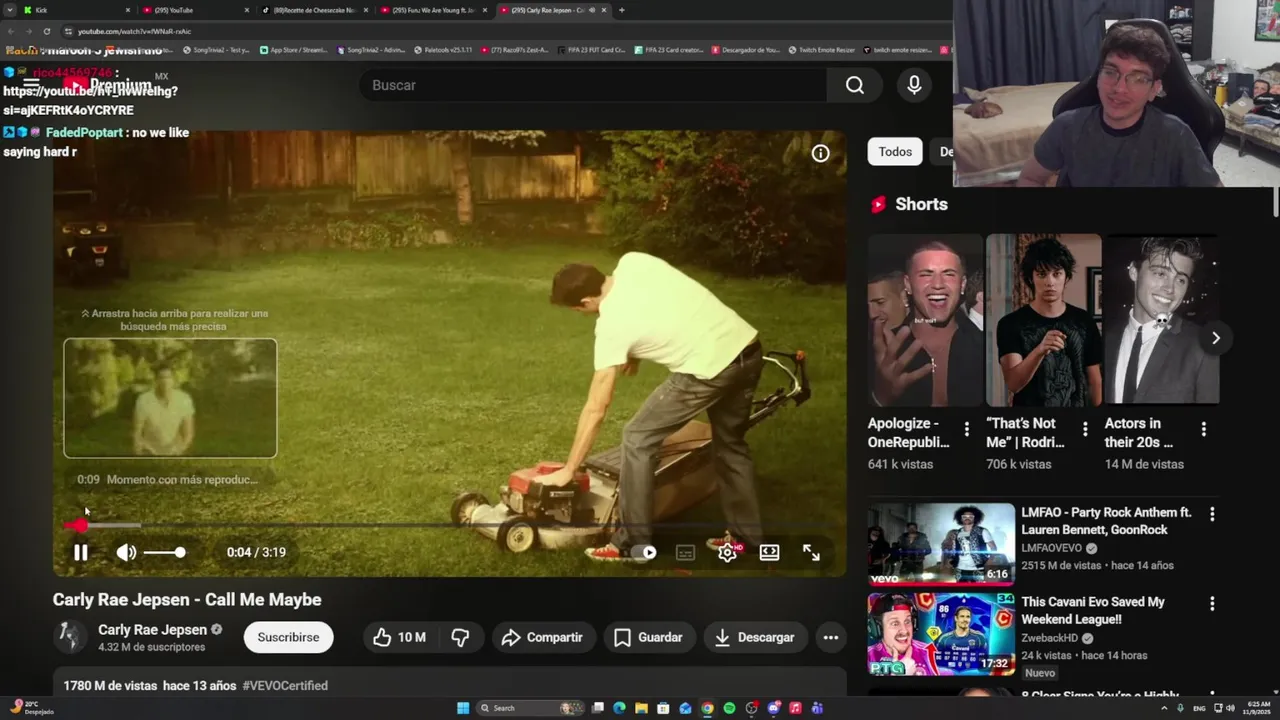Reload the page with browser refresh icon
The image size is (1280, 720).
click(x=46, y=31)
